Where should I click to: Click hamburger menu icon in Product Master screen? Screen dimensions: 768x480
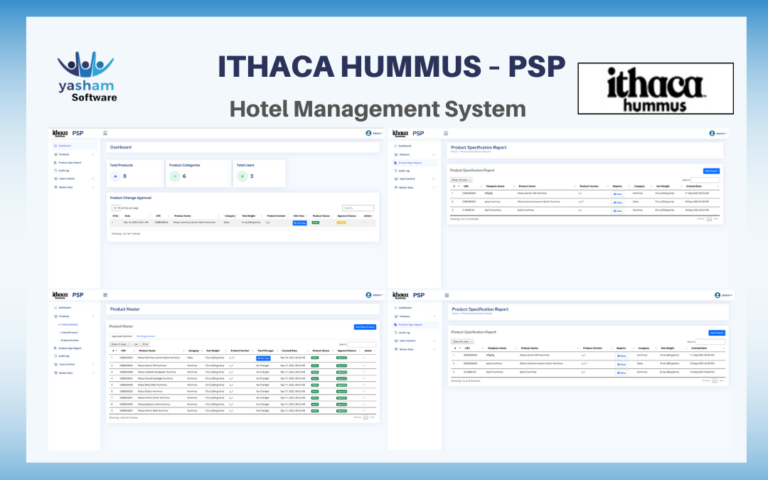pos(105,295)
